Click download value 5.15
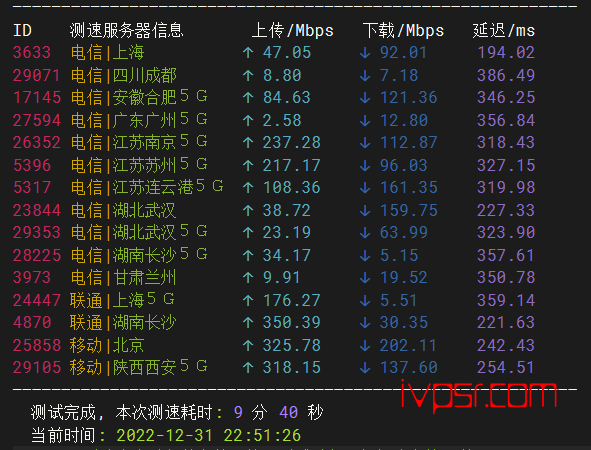Screen dimensions: 591x450 click(x=399, y=256)
